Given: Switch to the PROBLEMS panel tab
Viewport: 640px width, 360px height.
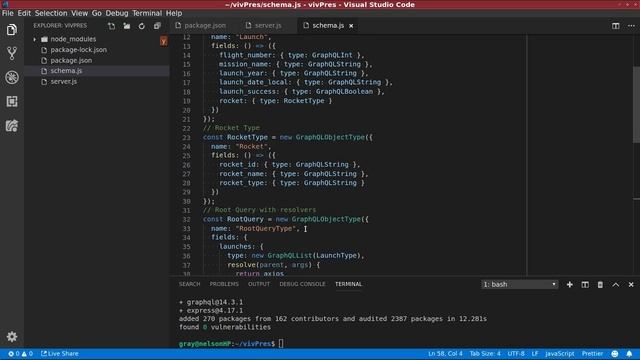Looking at the screenshot, I should (224, 284).
